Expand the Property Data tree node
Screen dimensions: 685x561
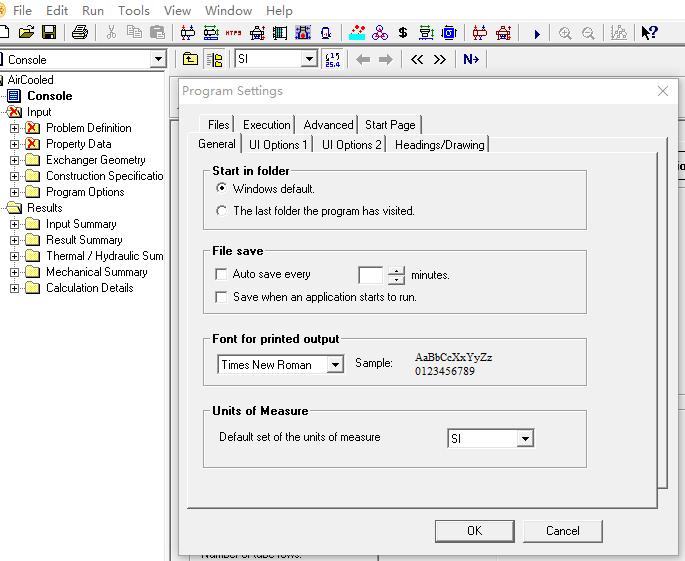(14, 144)
